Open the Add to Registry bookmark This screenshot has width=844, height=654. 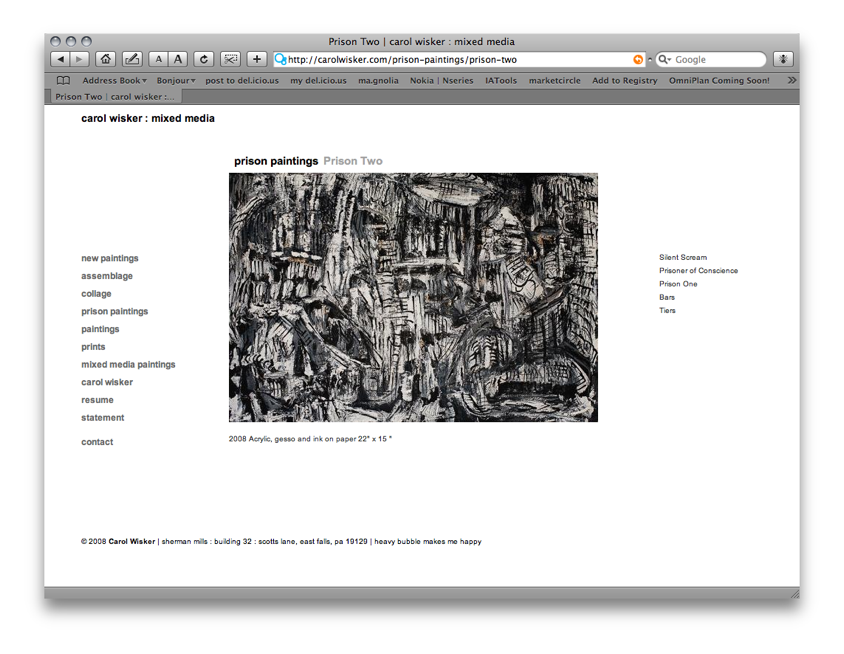click(x=625, y=81)
